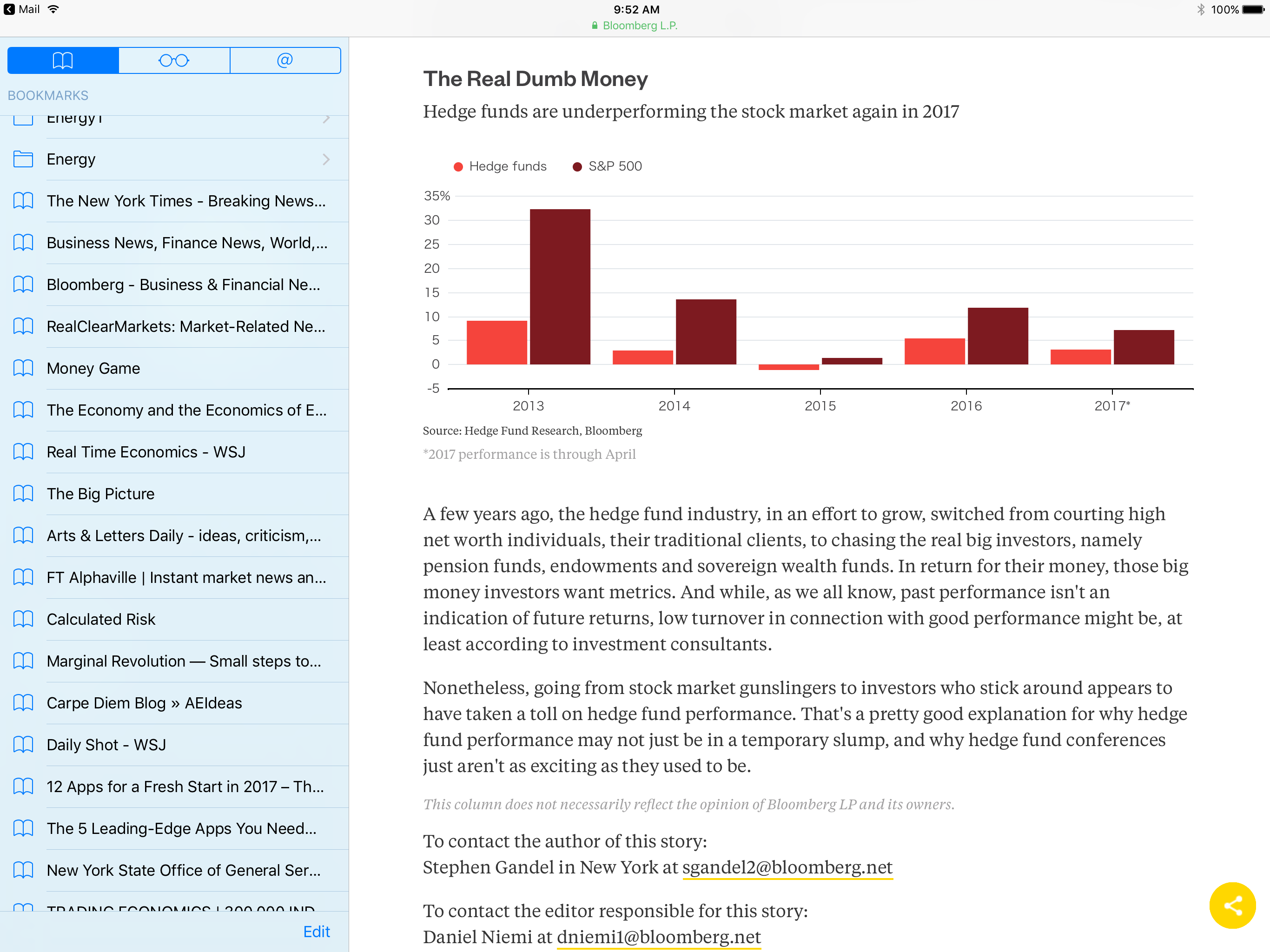Open the Money Game bookmark
The width and height of the screenshot is (1270, 952).
[93, 368]
